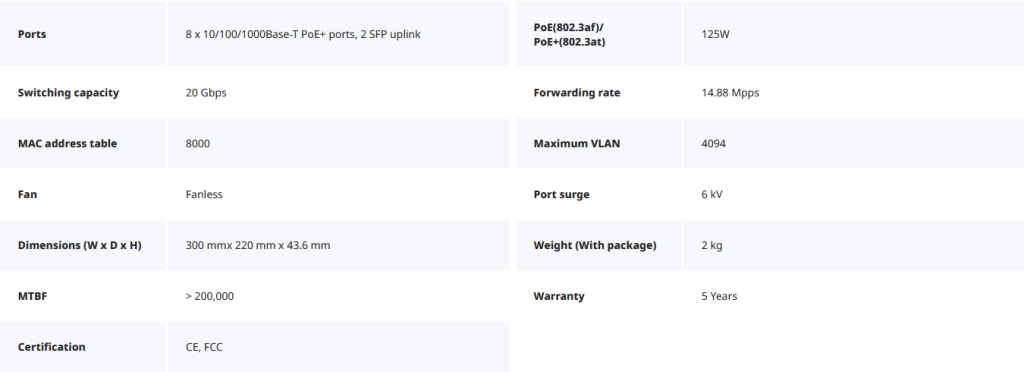
Task: Click the 8000 value cell
Action: point(338,144)
